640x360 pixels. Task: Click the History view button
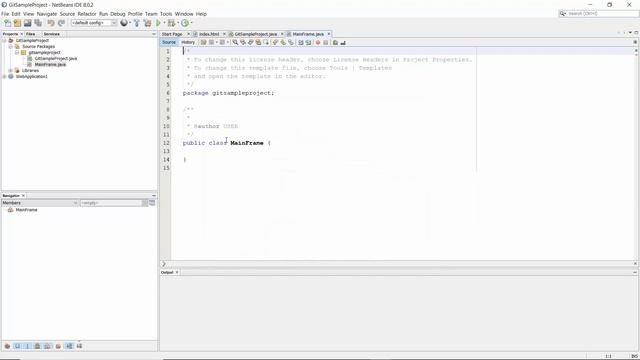(x=188, y=42)
